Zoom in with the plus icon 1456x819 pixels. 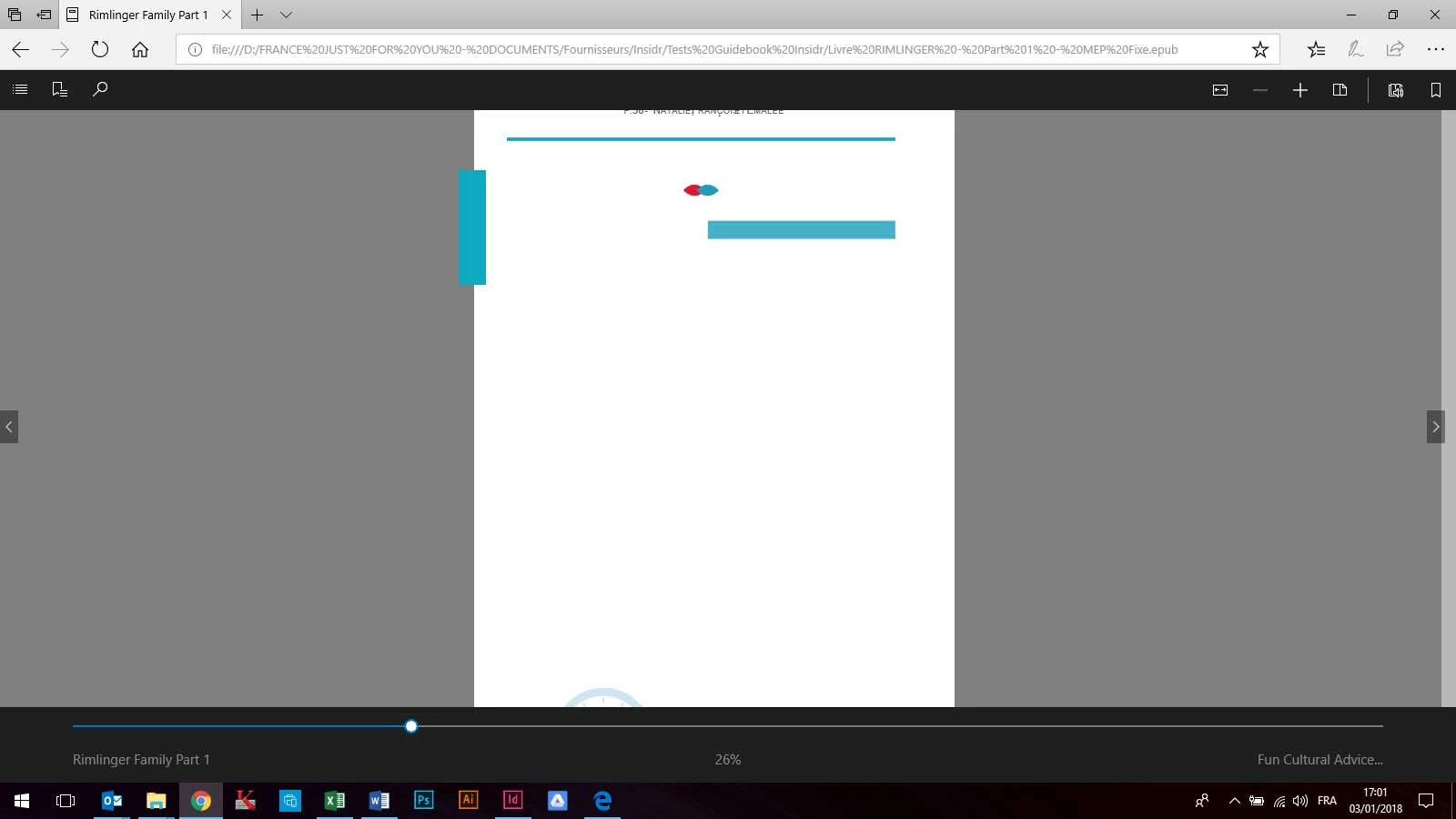[x=1300, y=90]
